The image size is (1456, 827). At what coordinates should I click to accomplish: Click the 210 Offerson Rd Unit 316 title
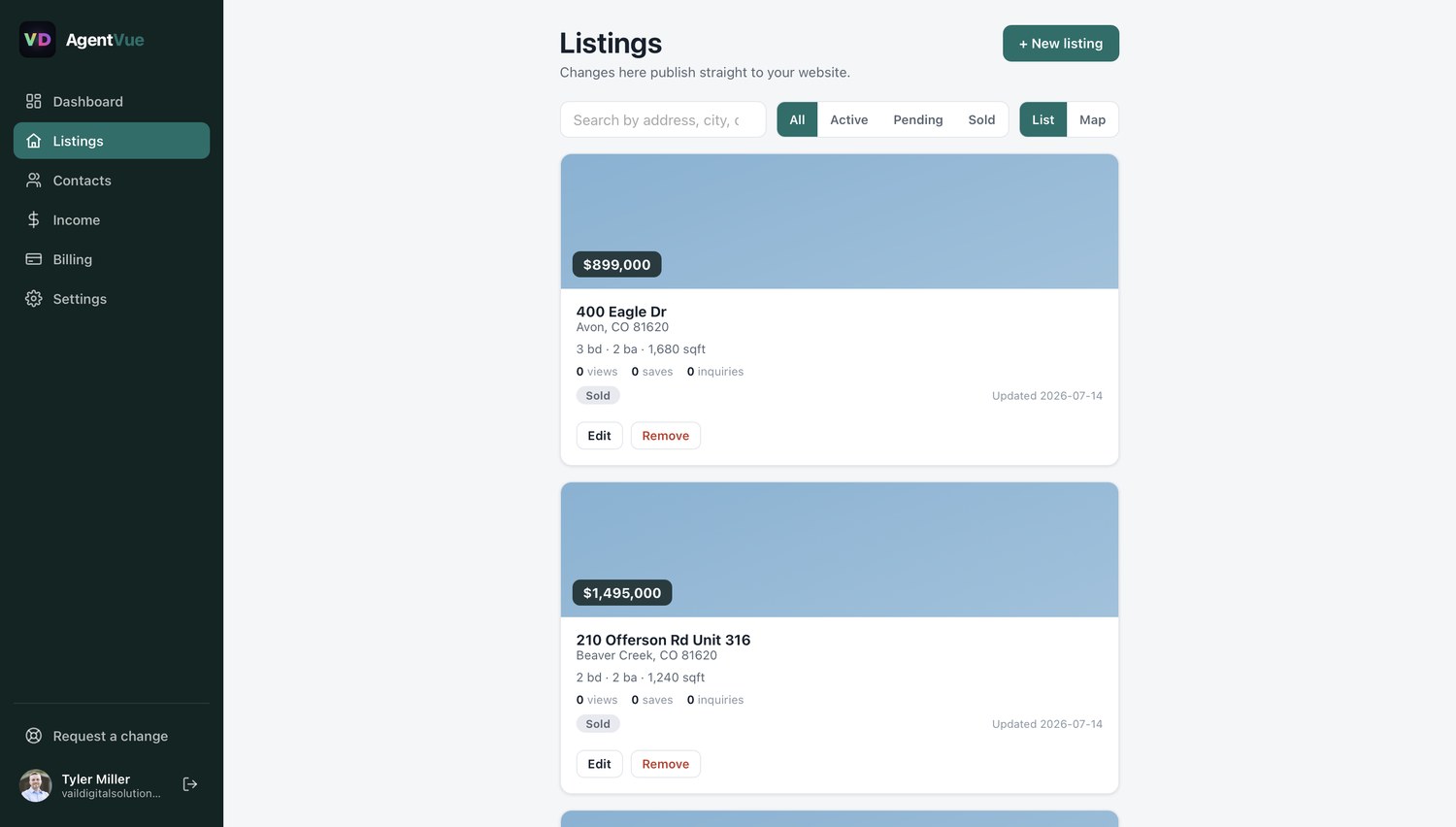tap(663, 640)
